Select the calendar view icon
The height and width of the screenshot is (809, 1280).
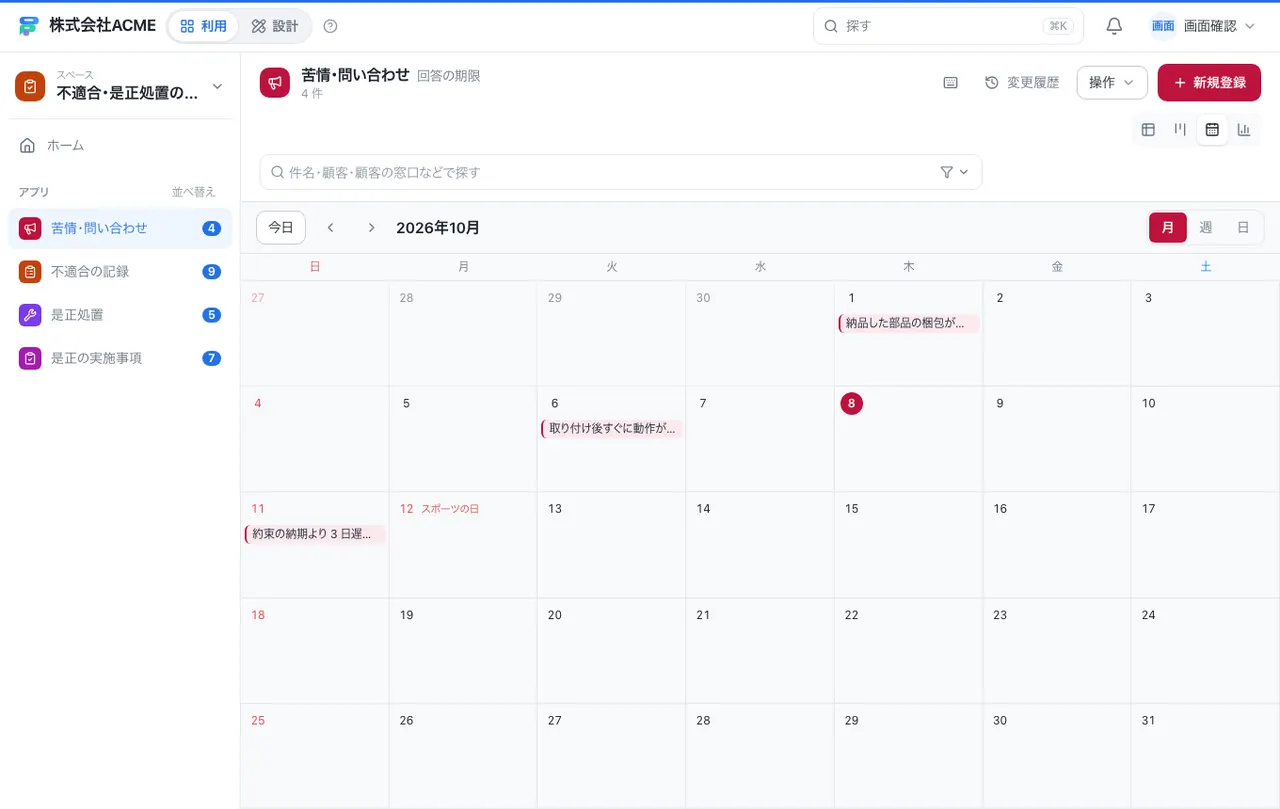(x=1212, y=129)
